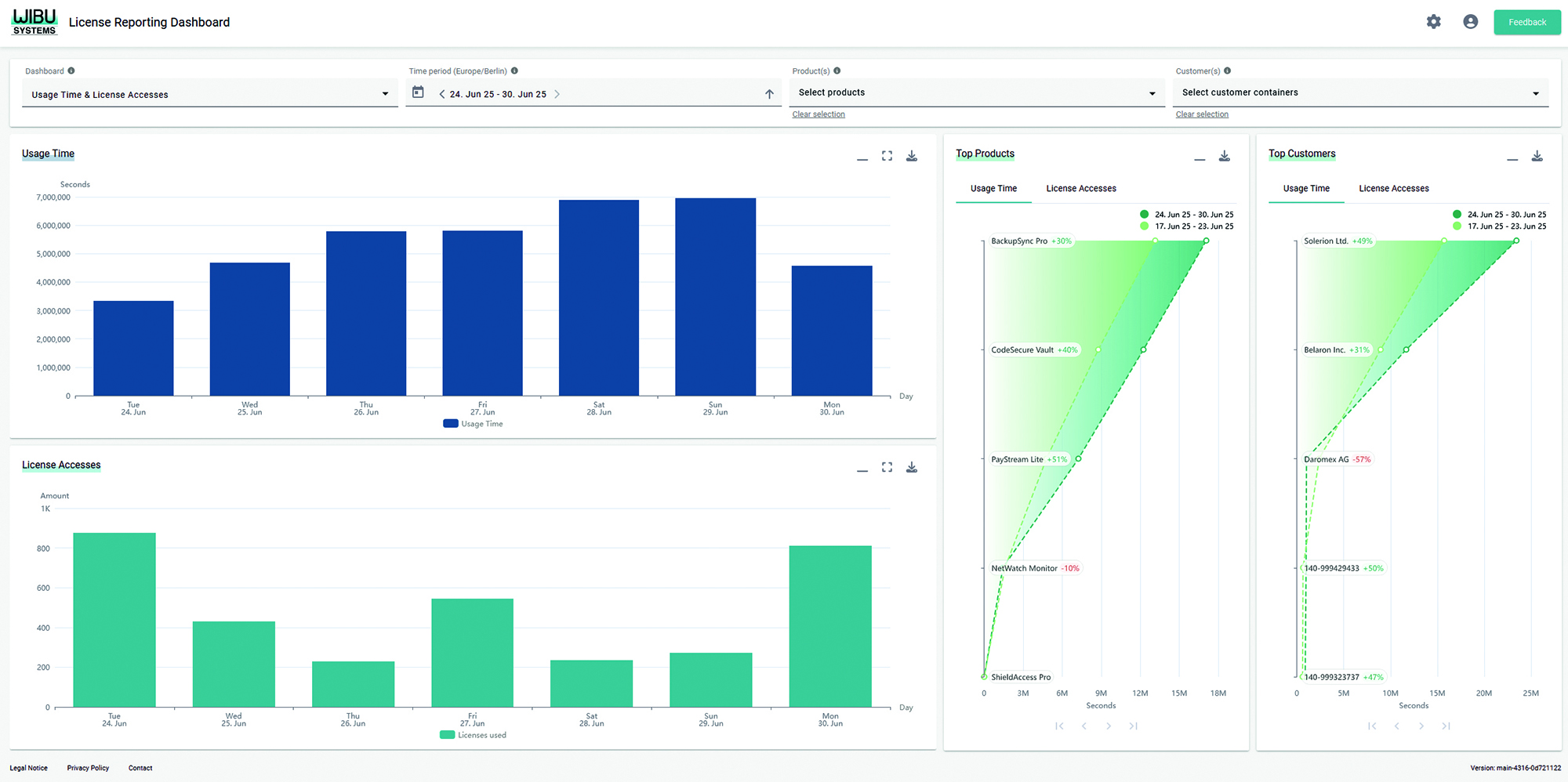
Task: Open the user account icon
Action: pos(1471,21)
